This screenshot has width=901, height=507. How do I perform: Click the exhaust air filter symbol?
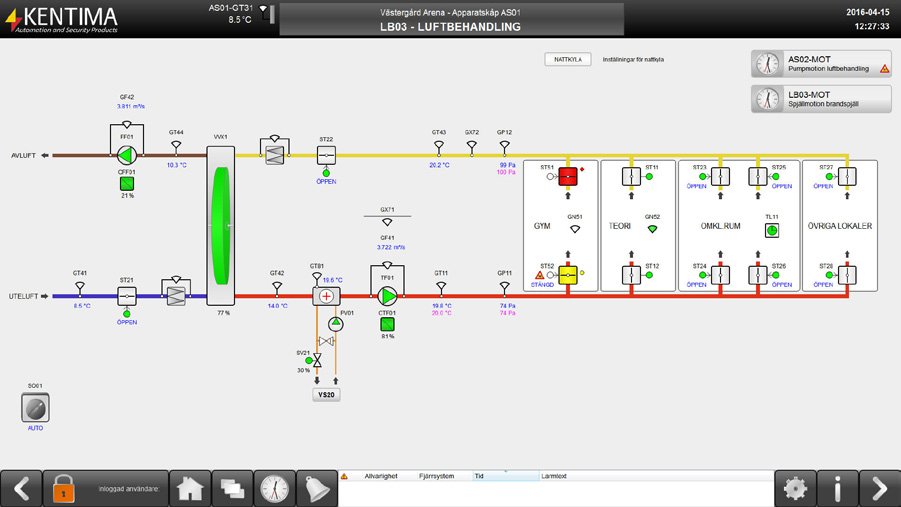pos(275,155)
